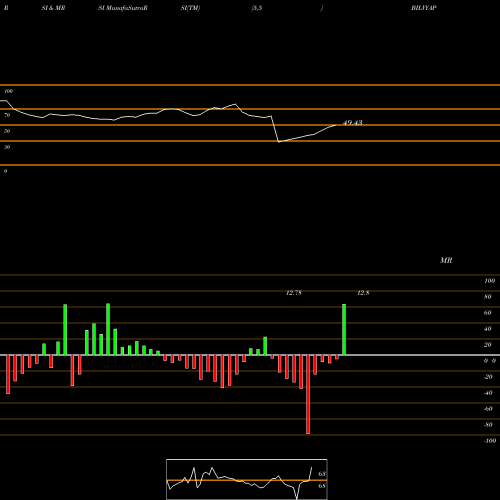The width and height of the screenshot is (500, 500).
Task: Click the 40 label on the MR axis
Action: click(x=487, y=329)
